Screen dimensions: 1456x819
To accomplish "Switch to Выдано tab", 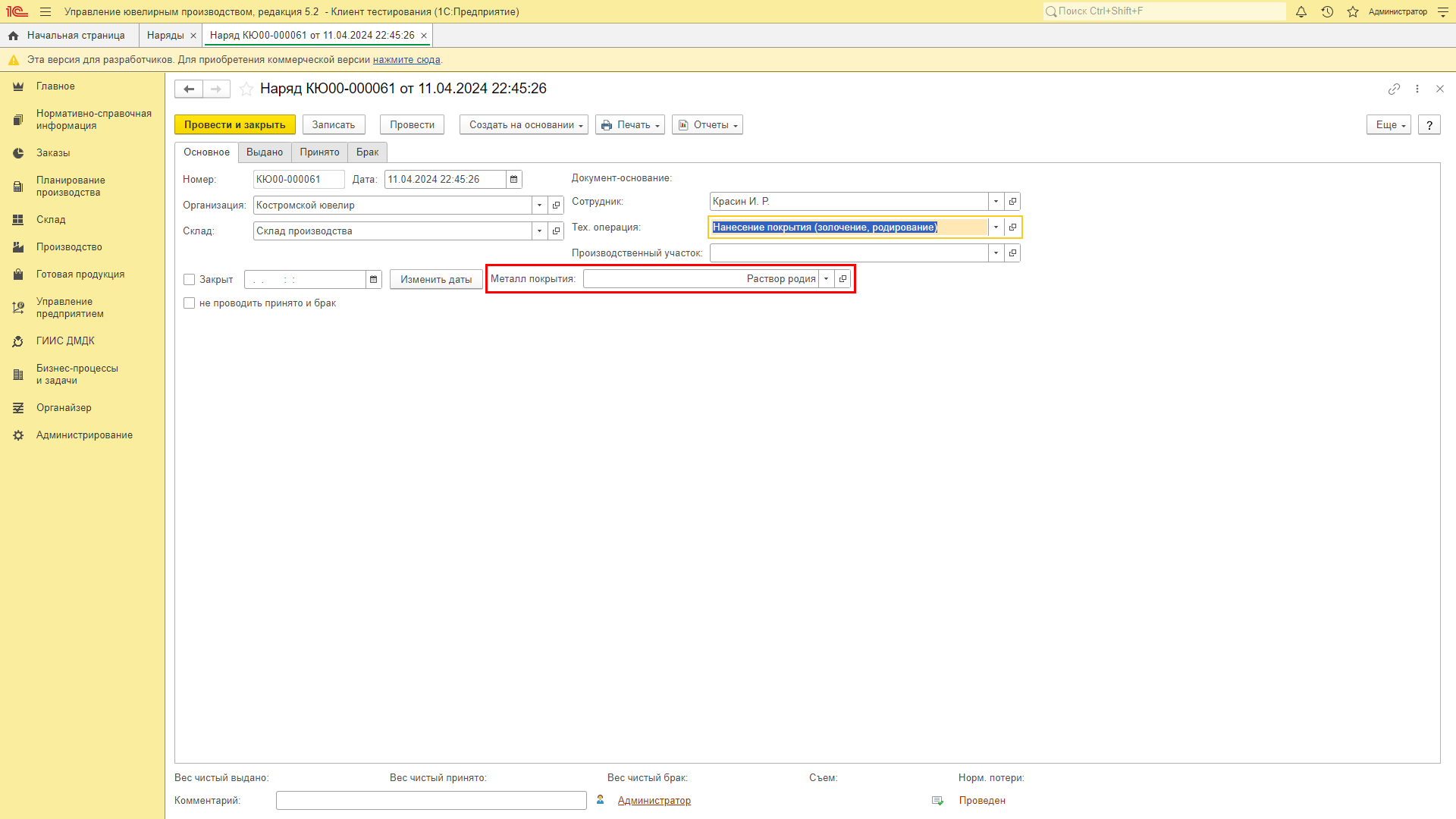I will [265, 152].
